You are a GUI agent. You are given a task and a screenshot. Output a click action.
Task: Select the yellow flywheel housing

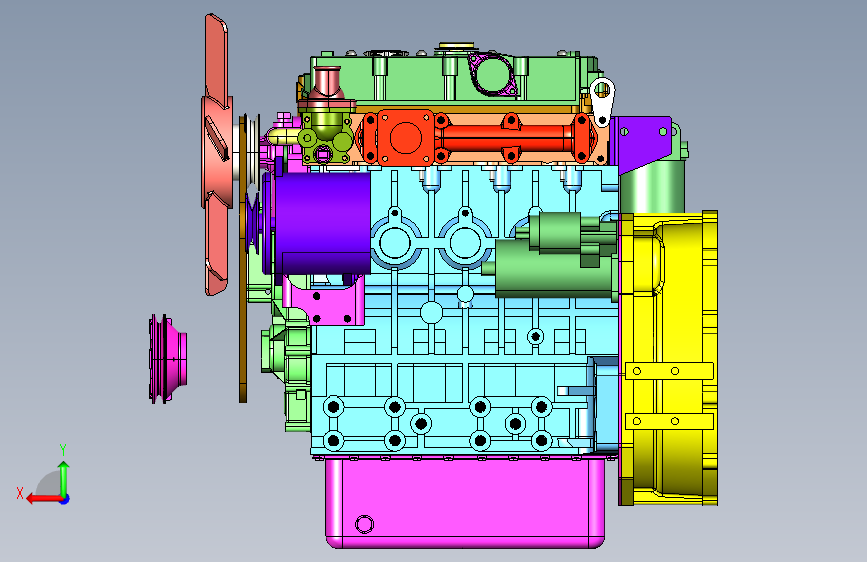pos(668,358)
